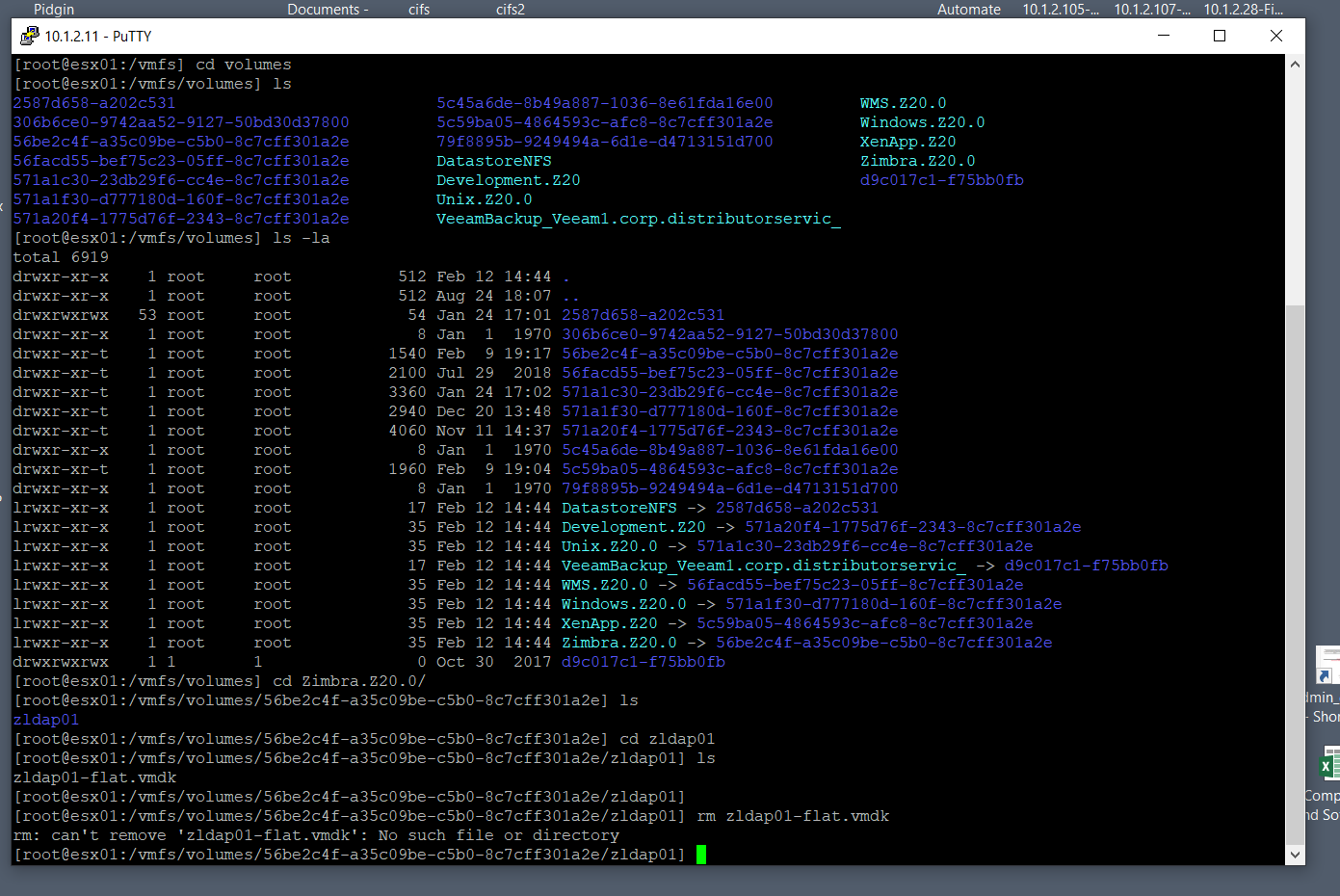Maximize the PuTTY window
This screenshot has height=896, width=1340.
click(x=1219, y=36)
